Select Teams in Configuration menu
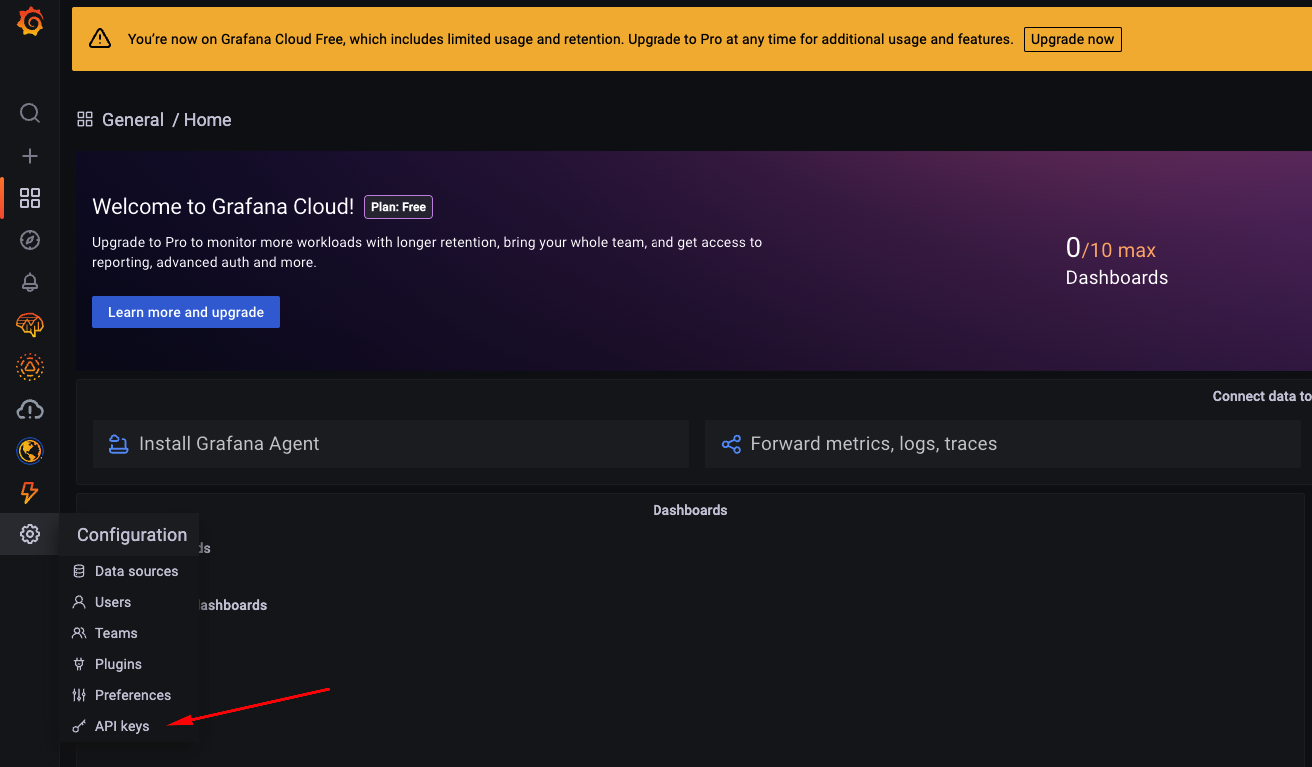1312x767 pixels. pos(127,633)
